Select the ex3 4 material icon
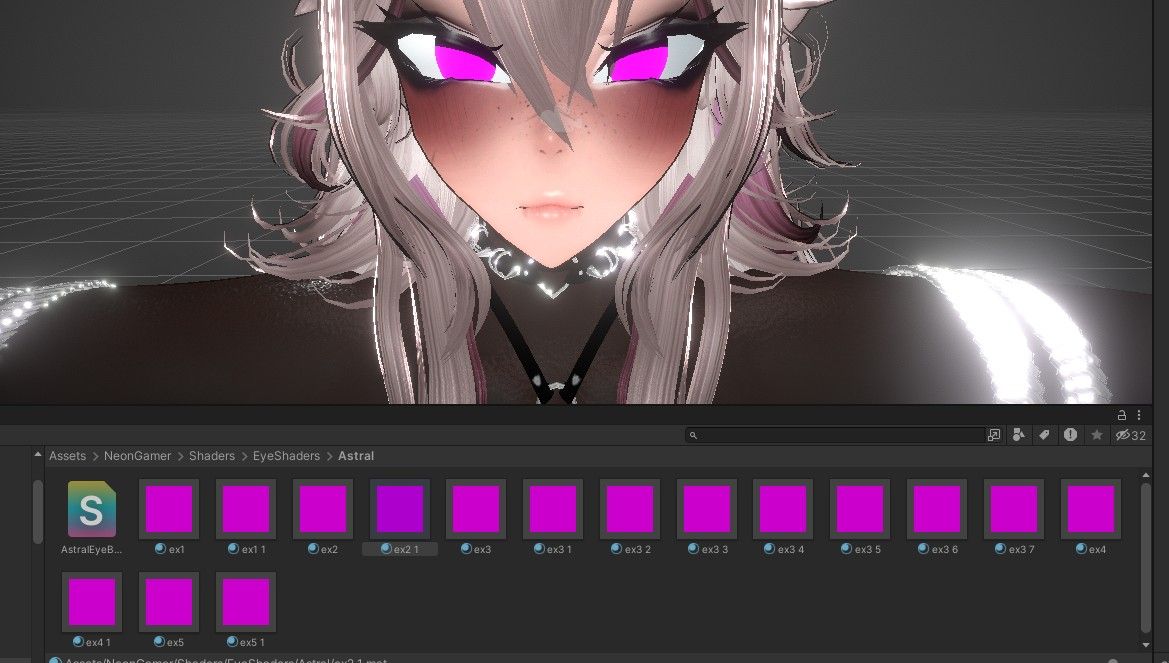This screenshot has width=1169, height=663. point(783,509)
